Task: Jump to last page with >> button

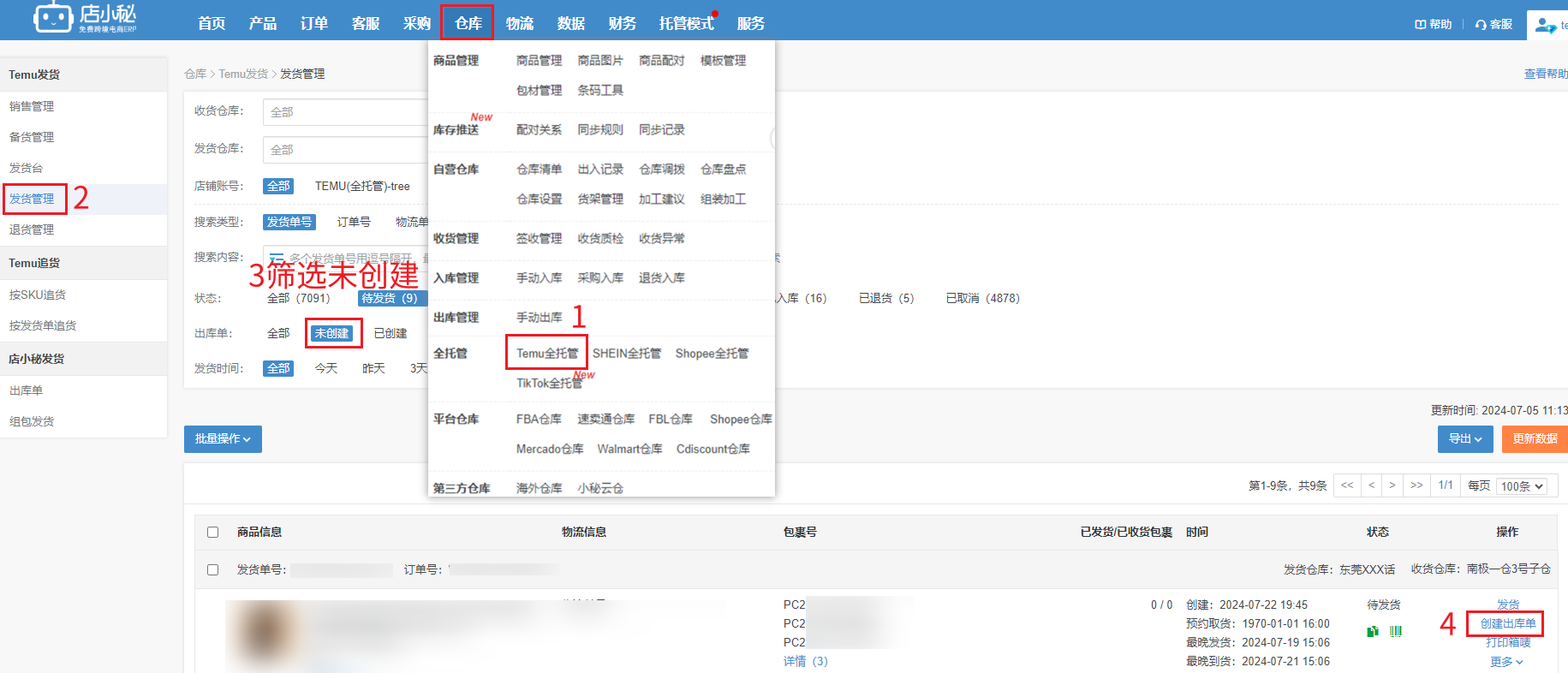Action: [1416, 485]
